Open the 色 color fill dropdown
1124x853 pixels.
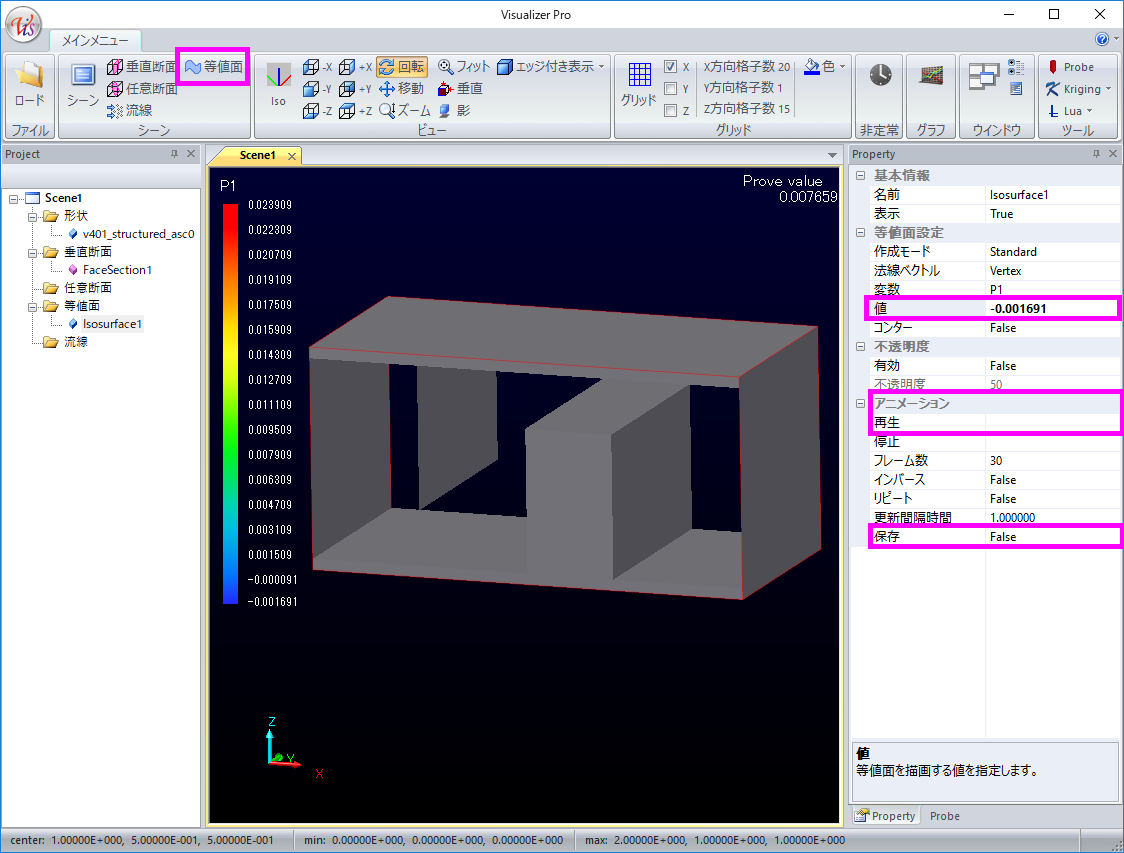pos(842,67)
